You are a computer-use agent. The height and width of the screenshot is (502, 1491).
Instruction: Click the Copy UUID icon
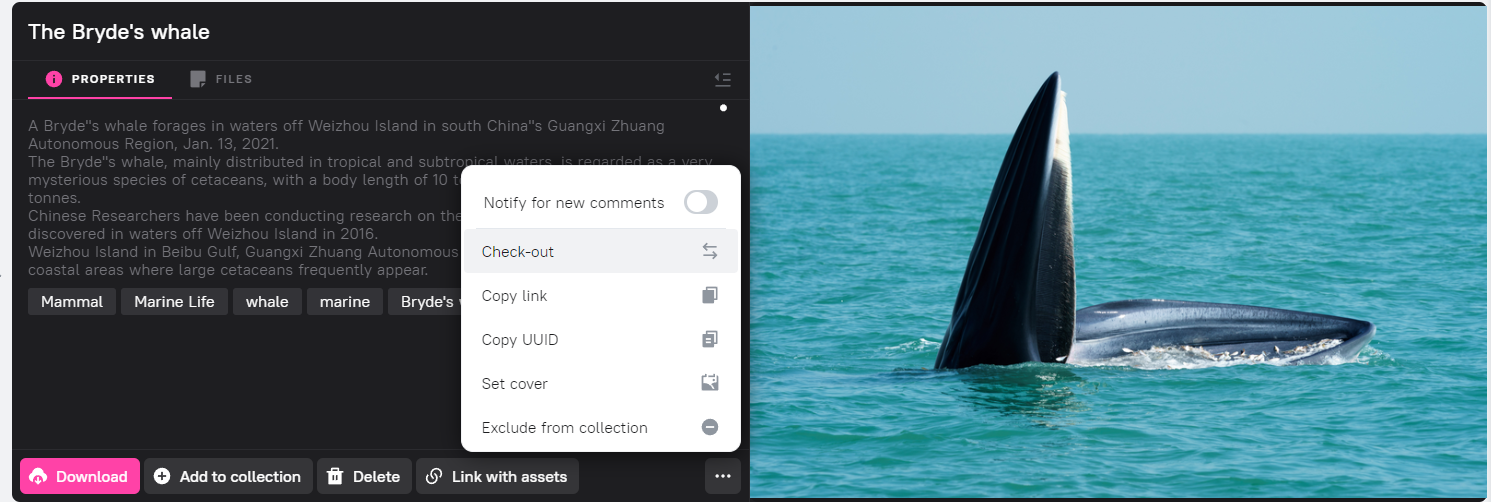(x=709, y=340)
